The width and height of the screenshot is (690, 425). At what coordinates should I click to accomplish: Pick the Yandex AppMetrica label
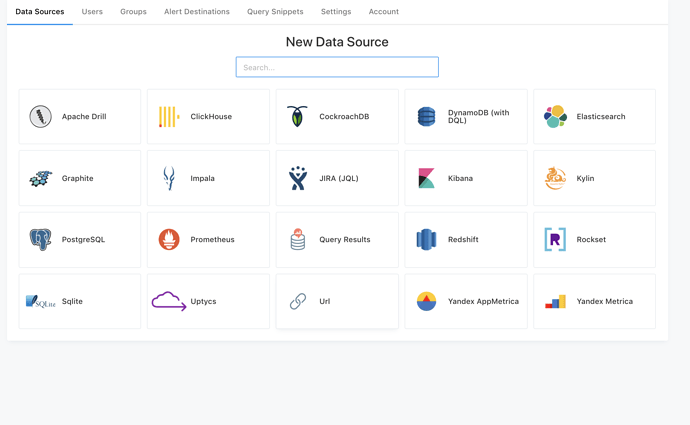coord(483,301)
